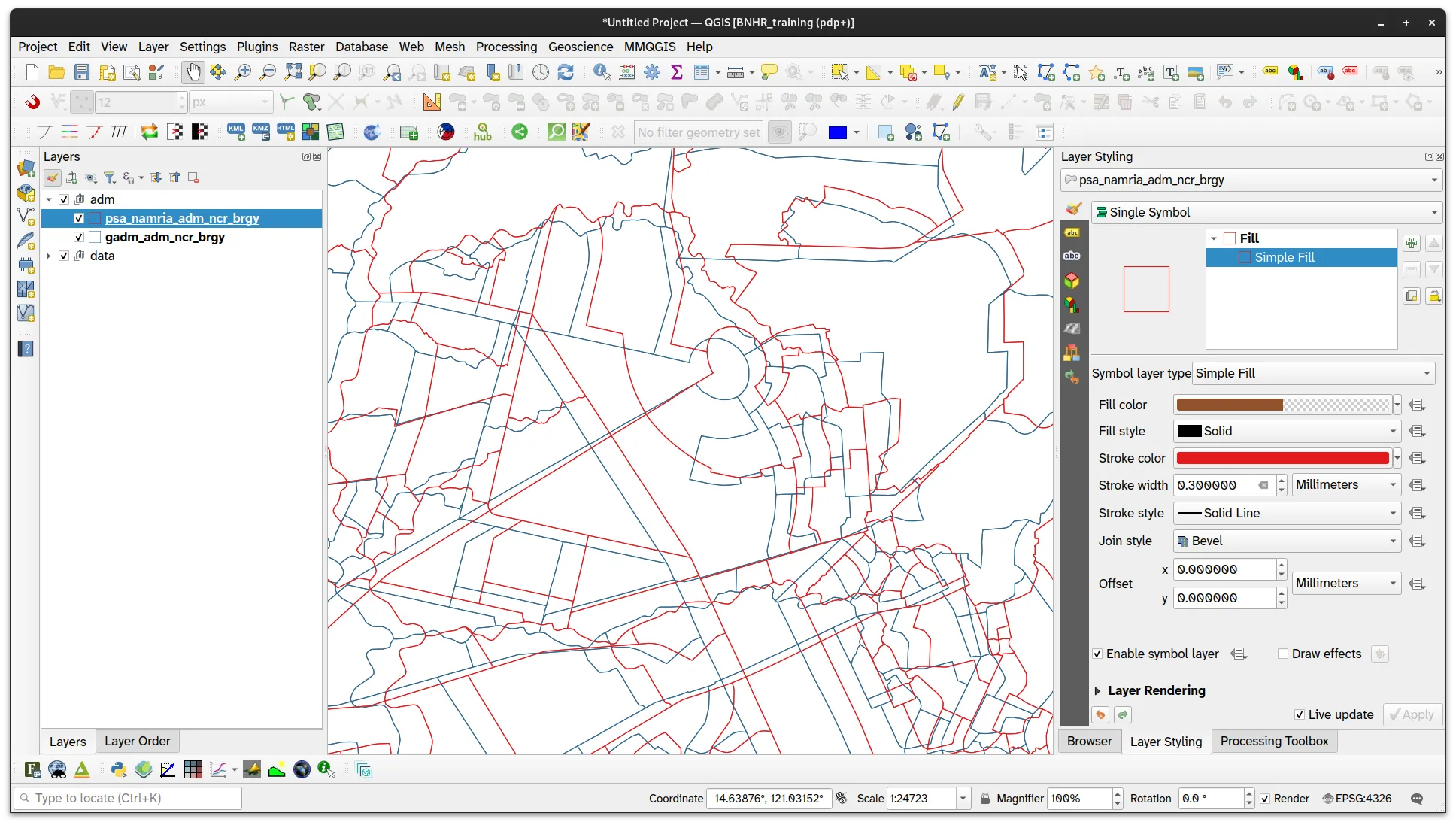Add symbol layer with green plus
Viewport: 1456px width, 825px height.
click(1412, 243)
